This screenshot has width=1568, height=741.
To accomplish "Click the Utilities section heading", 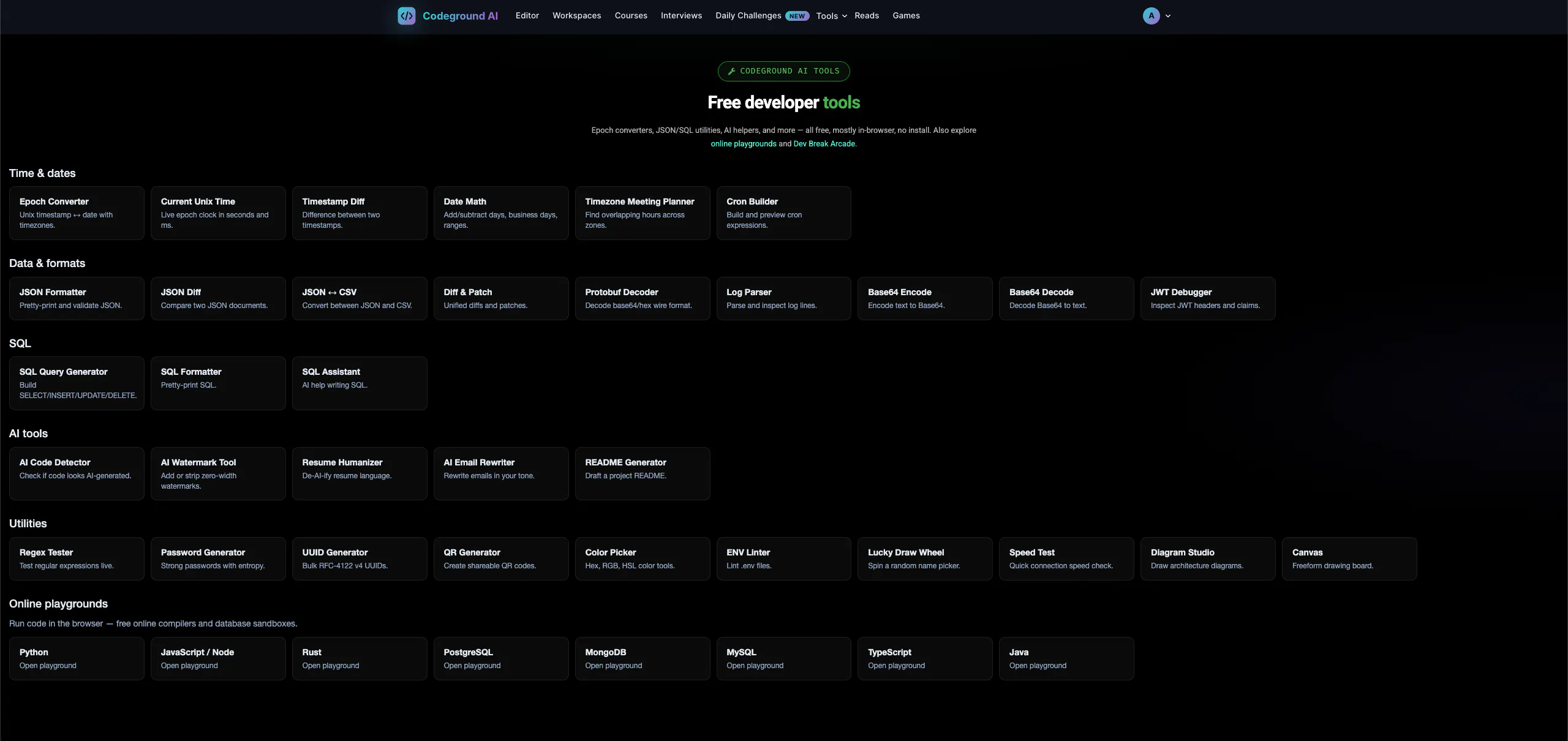I will pyautogui.click(x=28, y=524).
